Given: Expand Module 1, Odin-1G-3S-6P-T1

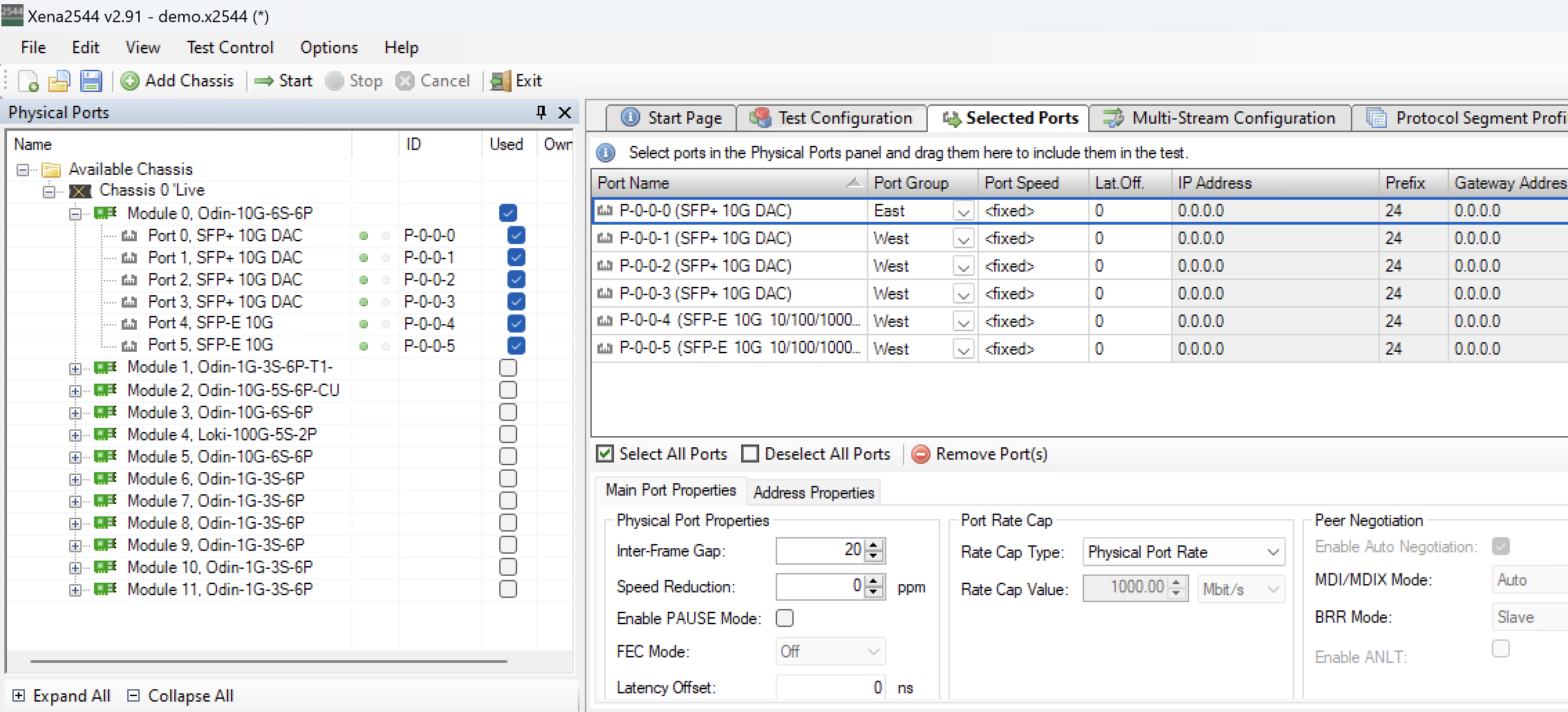Looking at the screenshot, I should pyautogui.click(x=75, y=368).
